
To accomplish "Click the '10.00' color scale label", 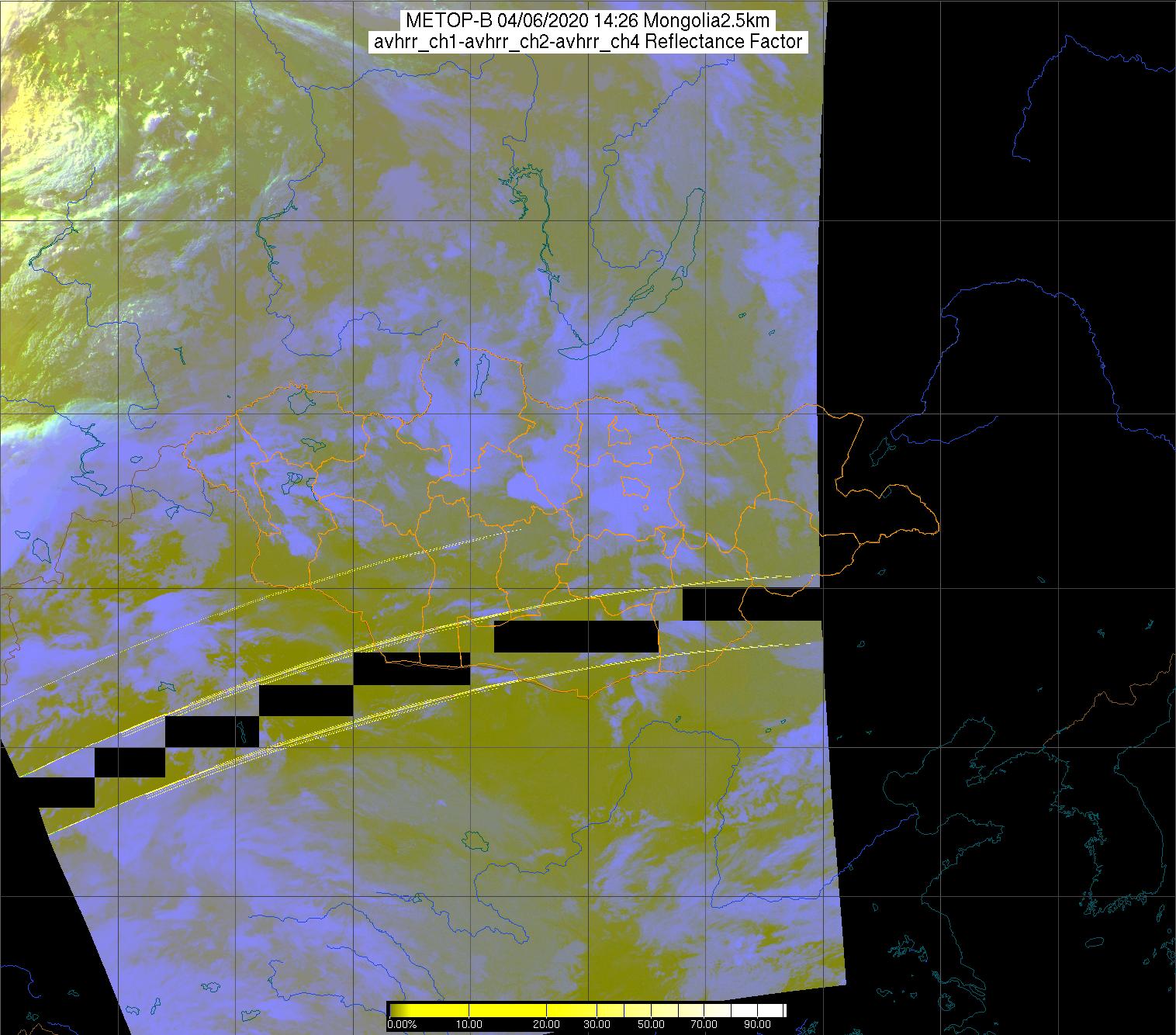I will (x=470, y=1024).
